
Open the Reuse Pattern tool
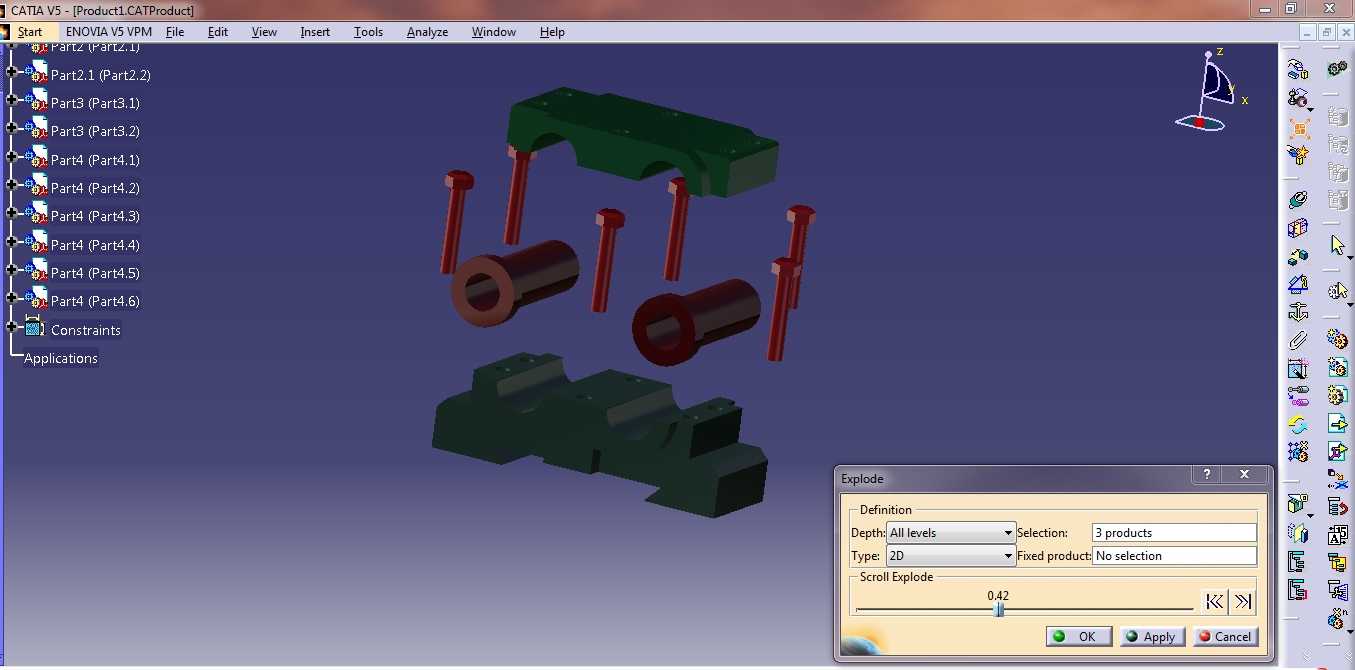point(1298,451)
